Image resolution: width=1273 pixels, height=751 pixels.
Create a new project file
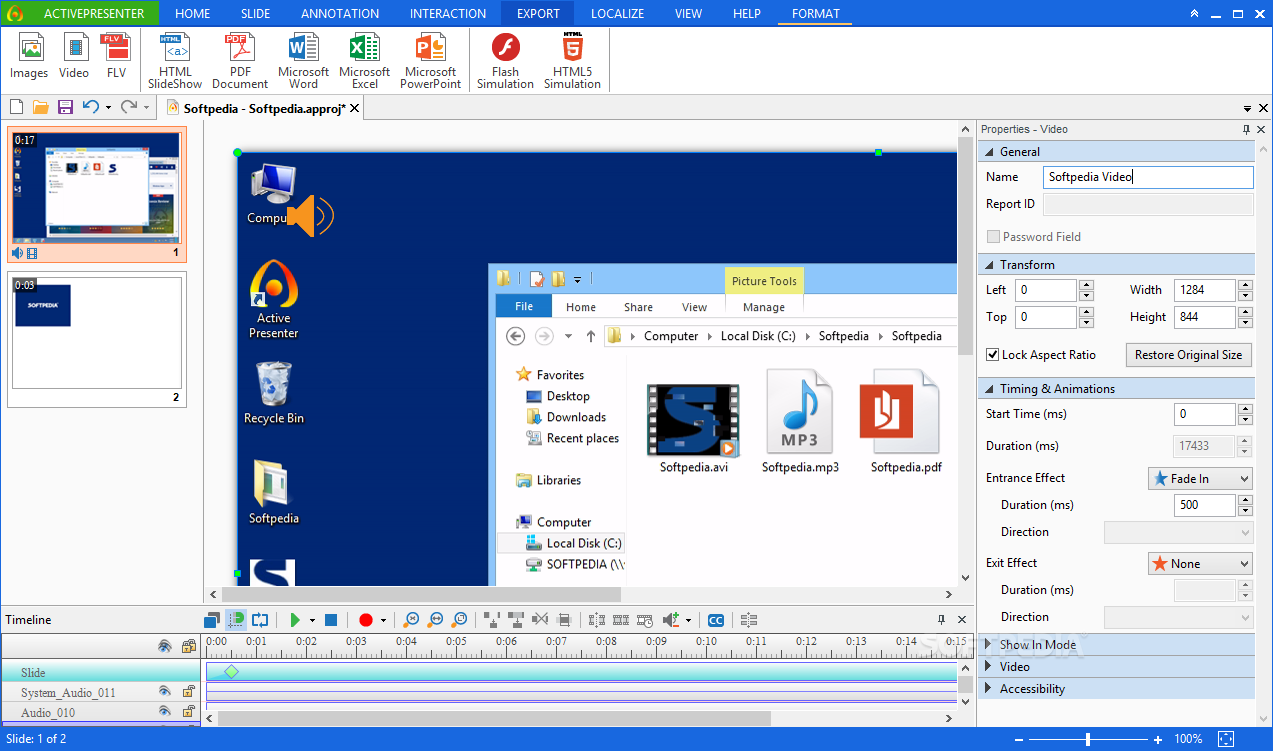click(x=16, y=107)
